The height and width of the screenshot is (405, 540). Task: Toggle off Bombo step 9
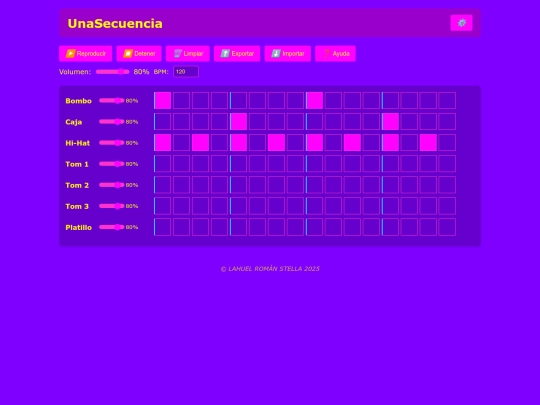[x=314, y=101]
